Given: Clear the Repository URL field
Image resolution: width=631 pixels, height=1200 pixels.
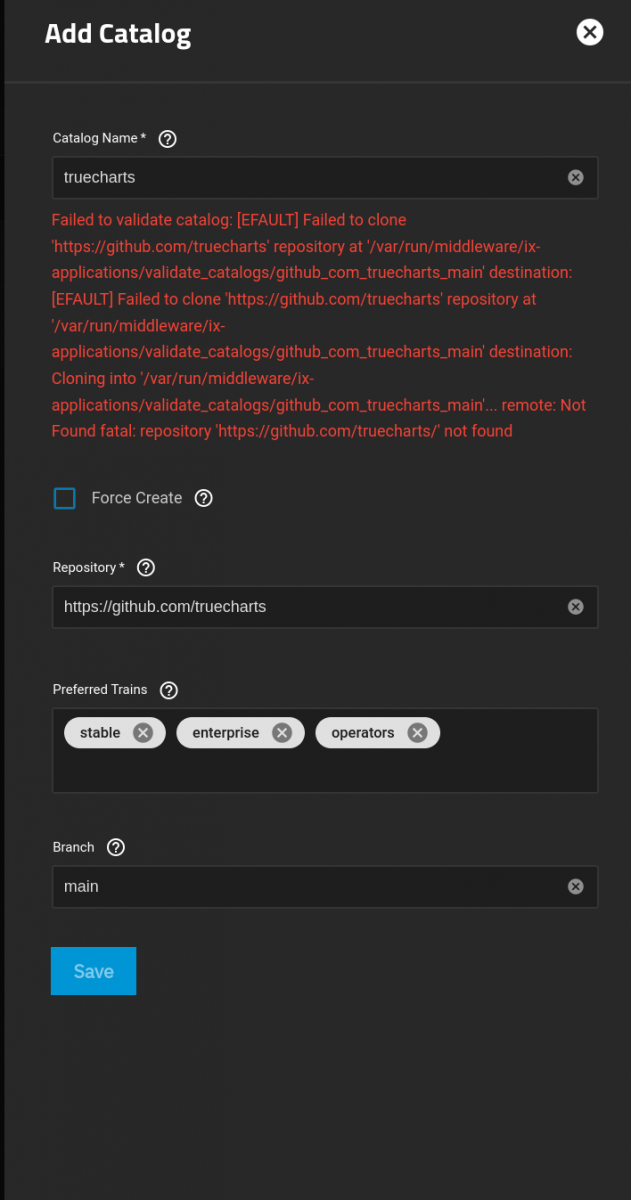Looking at the screenshot, I should (x=575, y=607).
